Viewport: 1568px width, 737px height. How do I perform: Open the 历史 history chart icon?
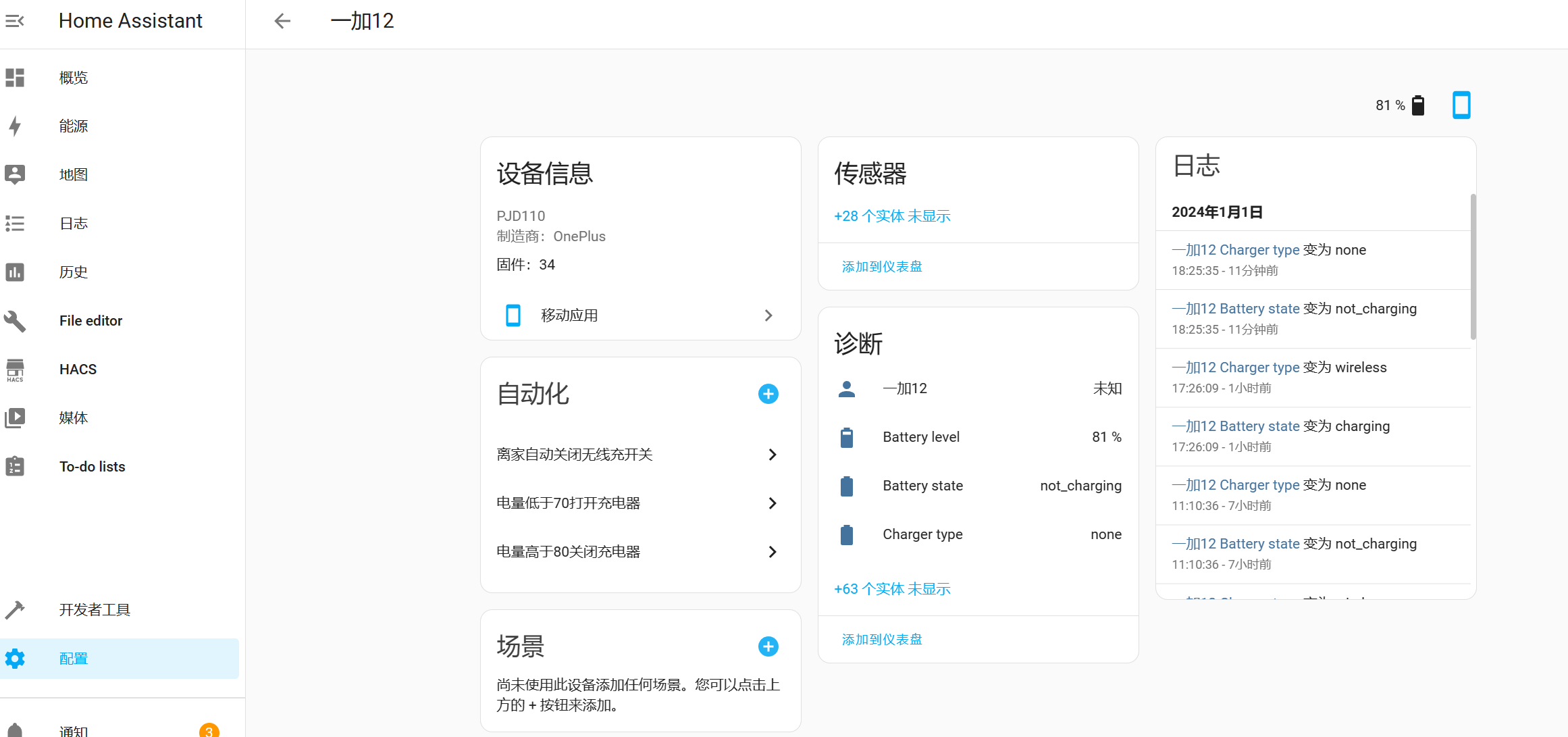click(15, 272)
